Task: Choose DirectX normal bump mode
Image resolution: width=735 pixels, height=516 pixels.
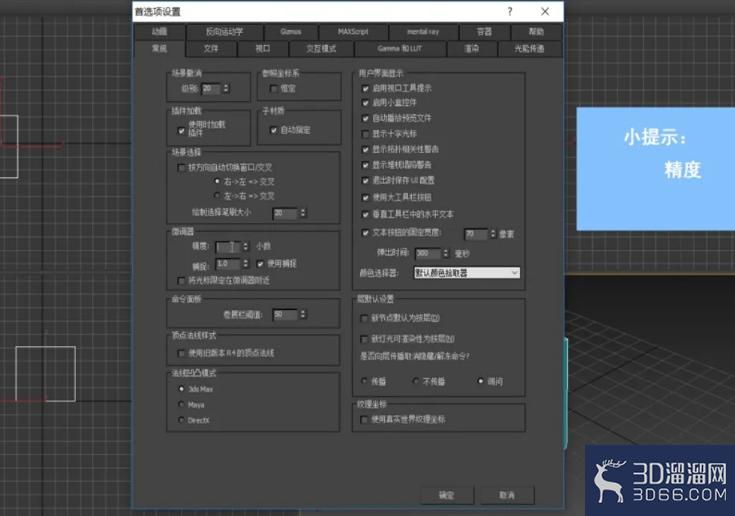Action: pos(181,420)
